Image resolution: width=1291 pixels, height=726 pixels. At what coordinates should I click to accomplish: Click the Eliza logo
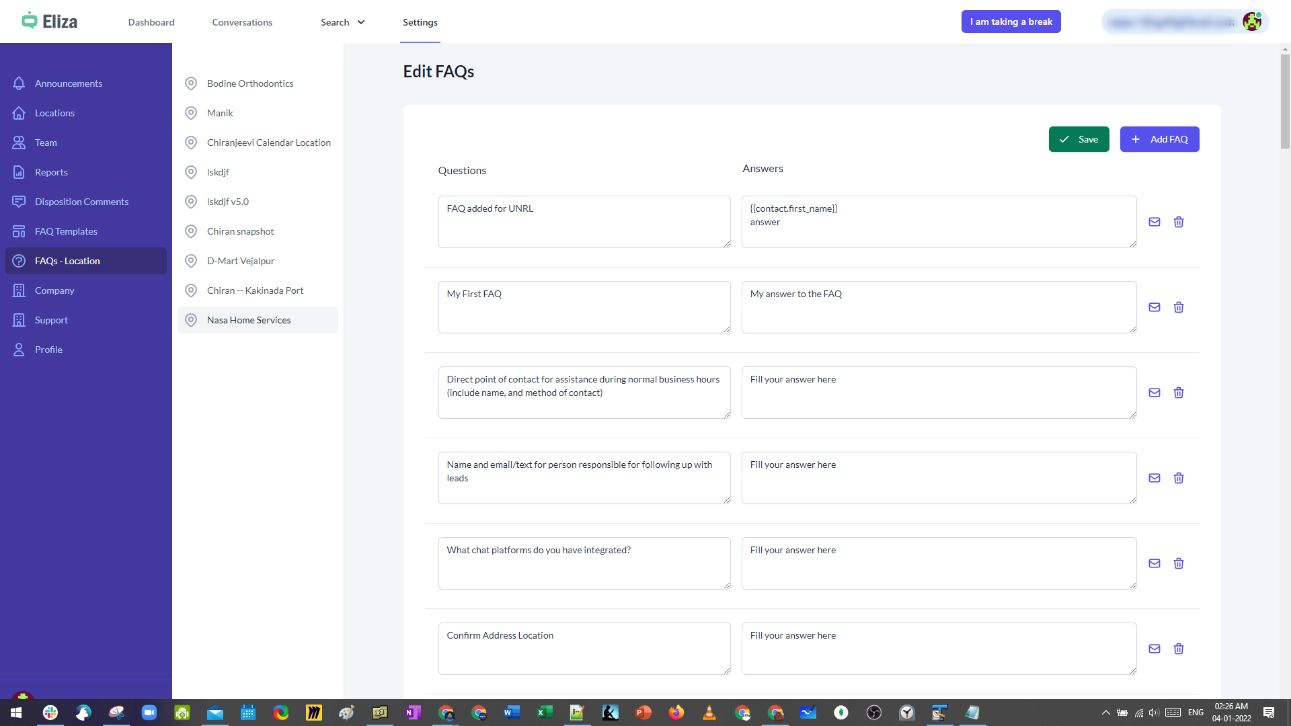tap(49, 21)
